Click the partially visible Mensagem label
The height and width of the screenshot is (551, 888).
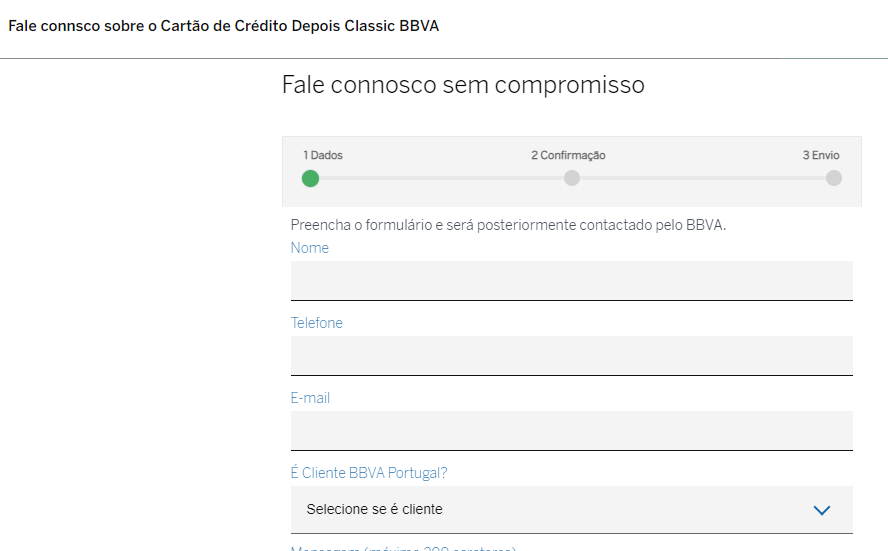(403, 548)
